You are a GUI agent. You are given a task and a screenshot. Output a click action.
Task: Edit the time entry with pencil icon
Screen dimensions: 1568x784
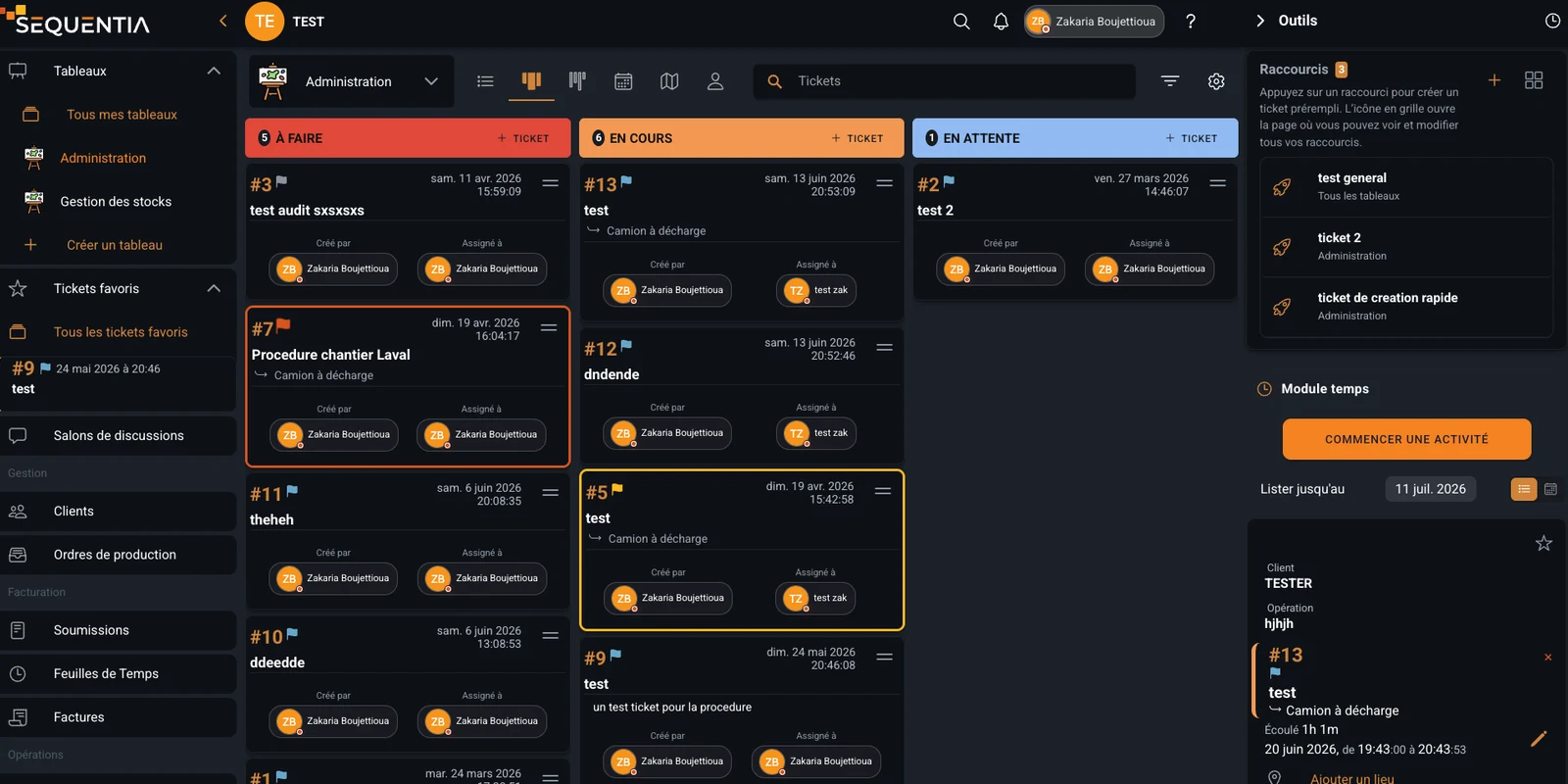1539,739
